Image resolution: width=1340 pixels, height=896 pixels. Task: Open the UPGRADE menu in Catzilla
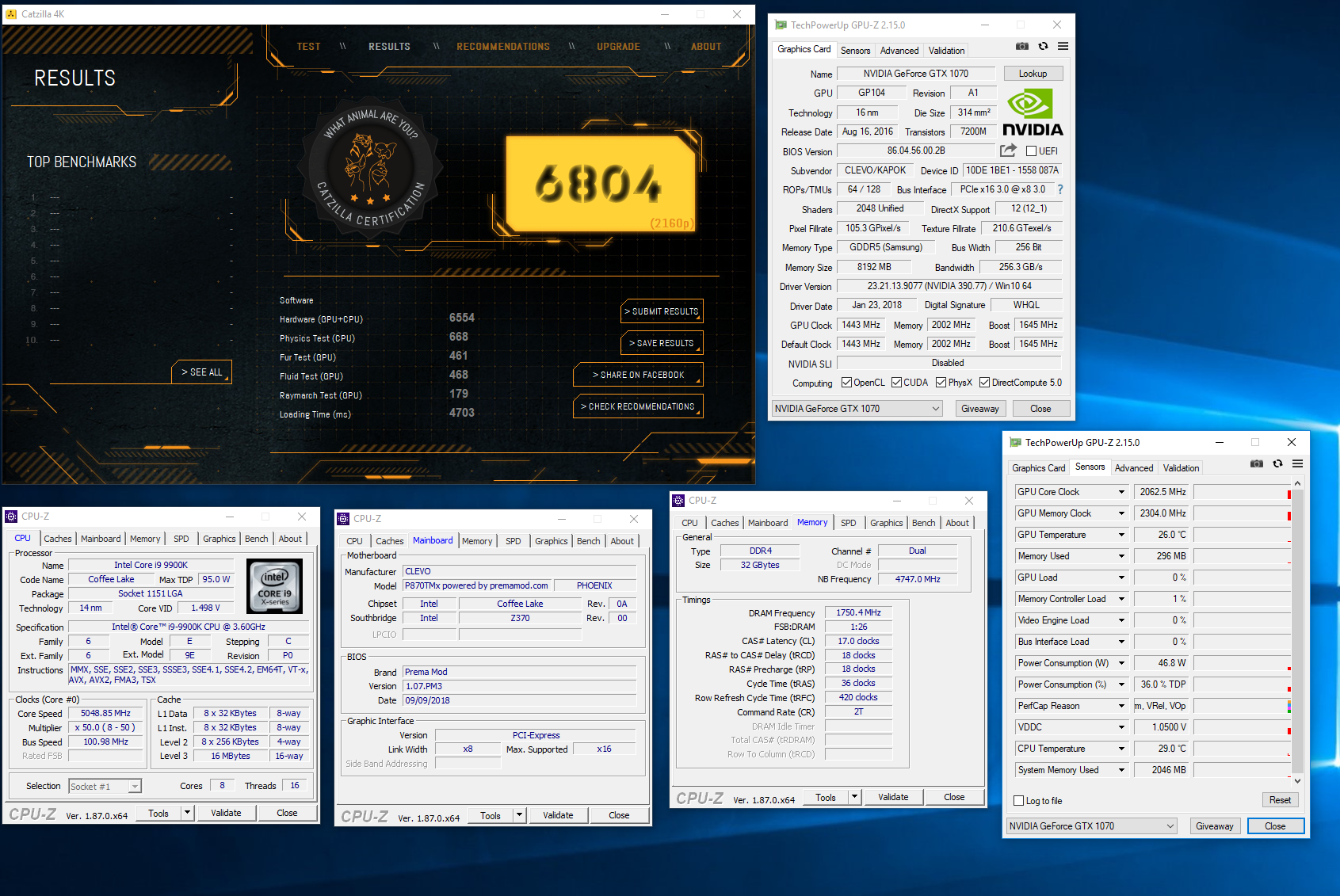tap(618, 47)
